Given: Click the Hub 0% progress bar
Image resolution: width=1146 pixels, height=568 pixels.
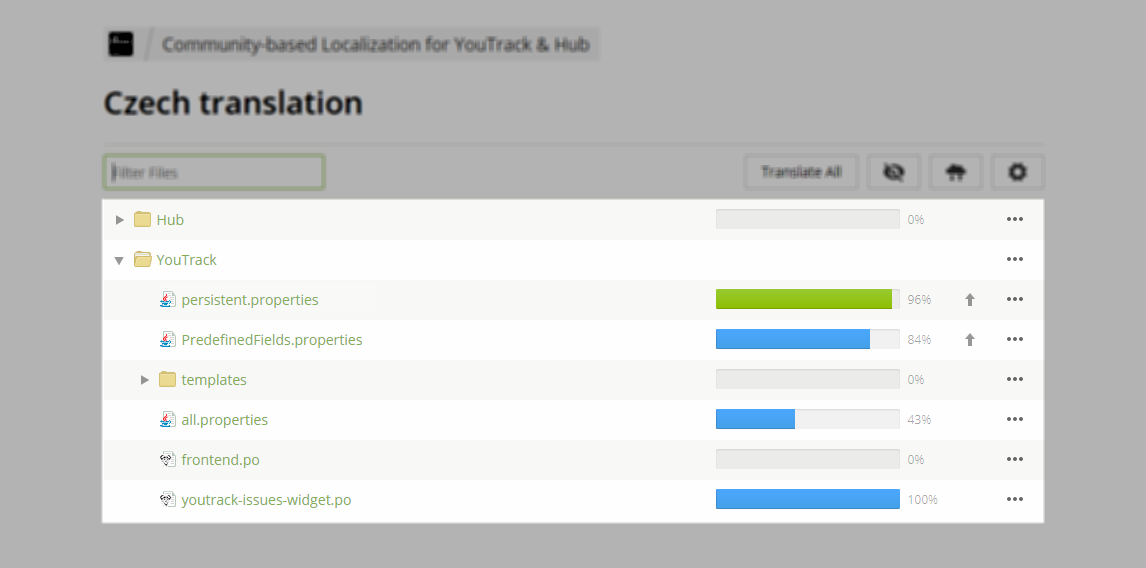Looking at the screenshot, I should tap(808, 219).
